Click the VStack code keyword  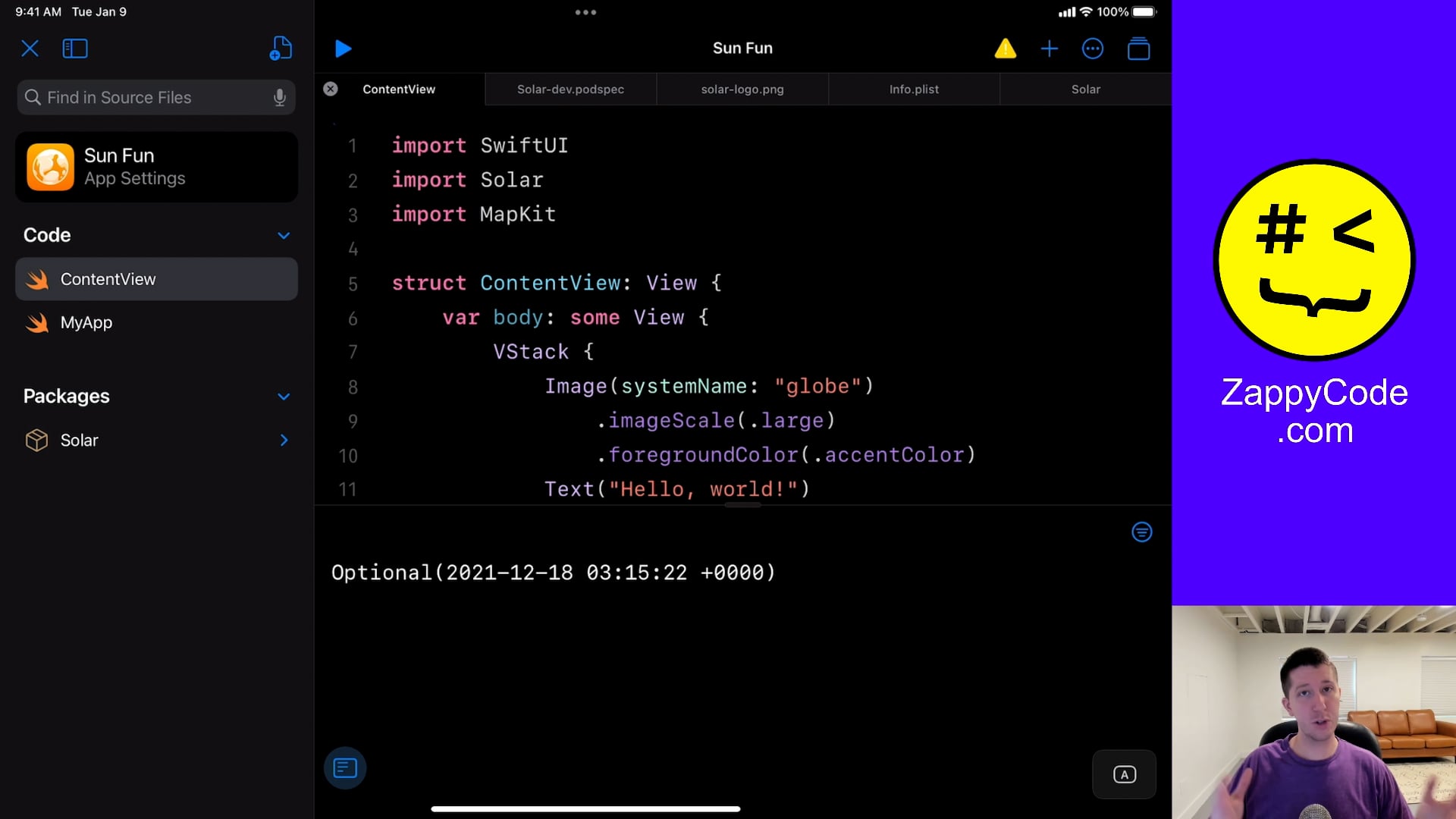click(531, 352)
